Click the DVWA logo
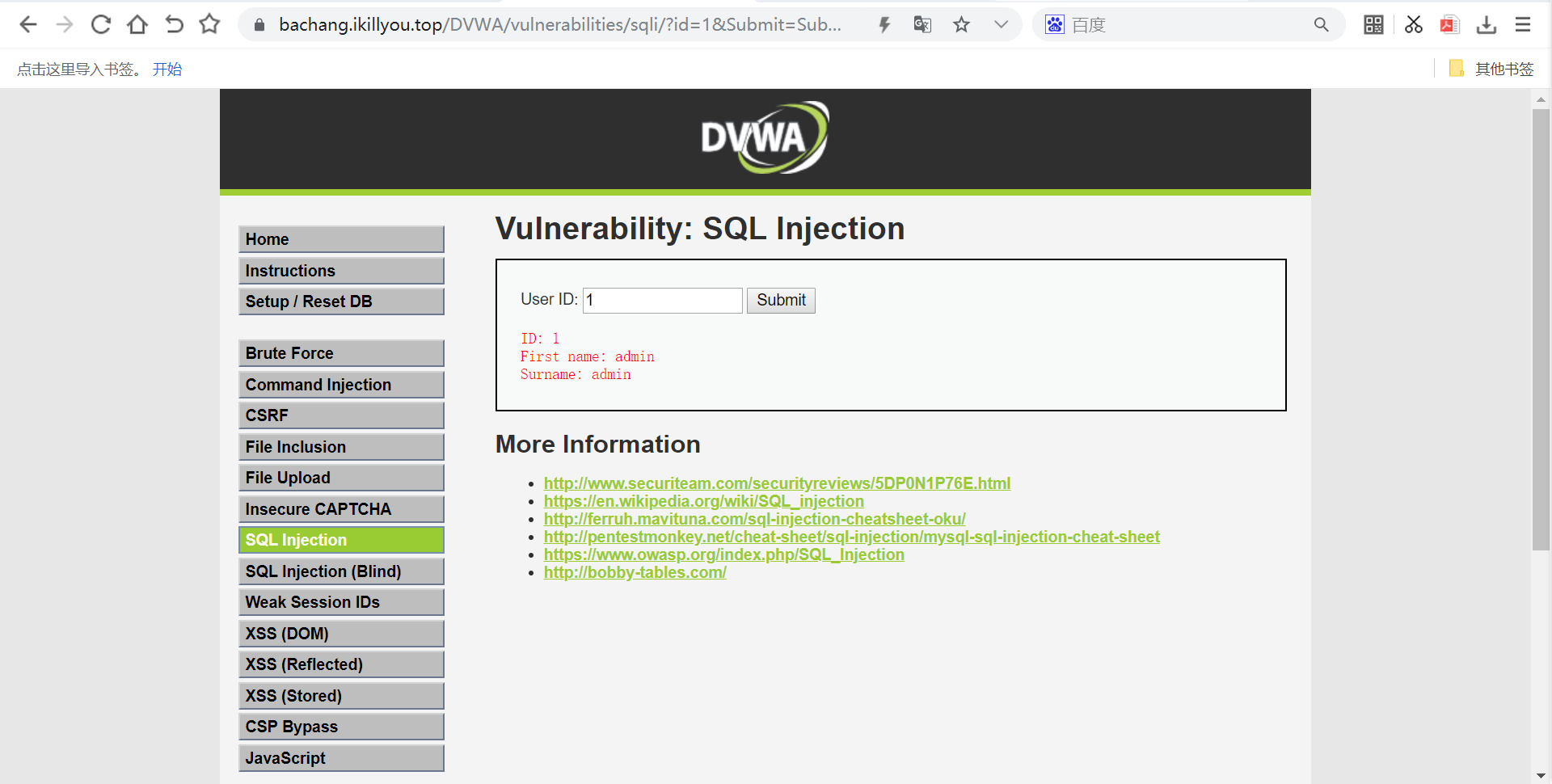Image resolution: width=1552 pixels, height=784 pixels. coord(765,137)
